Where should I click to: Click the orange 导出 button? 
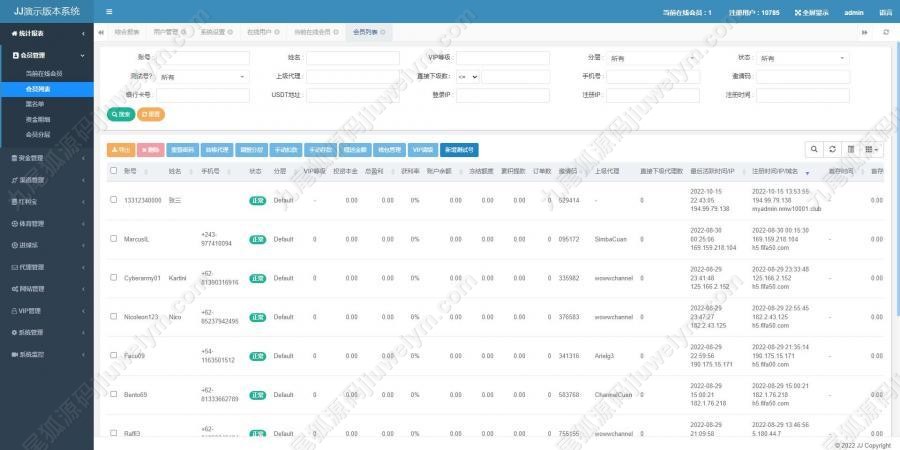tap(120, 149)
